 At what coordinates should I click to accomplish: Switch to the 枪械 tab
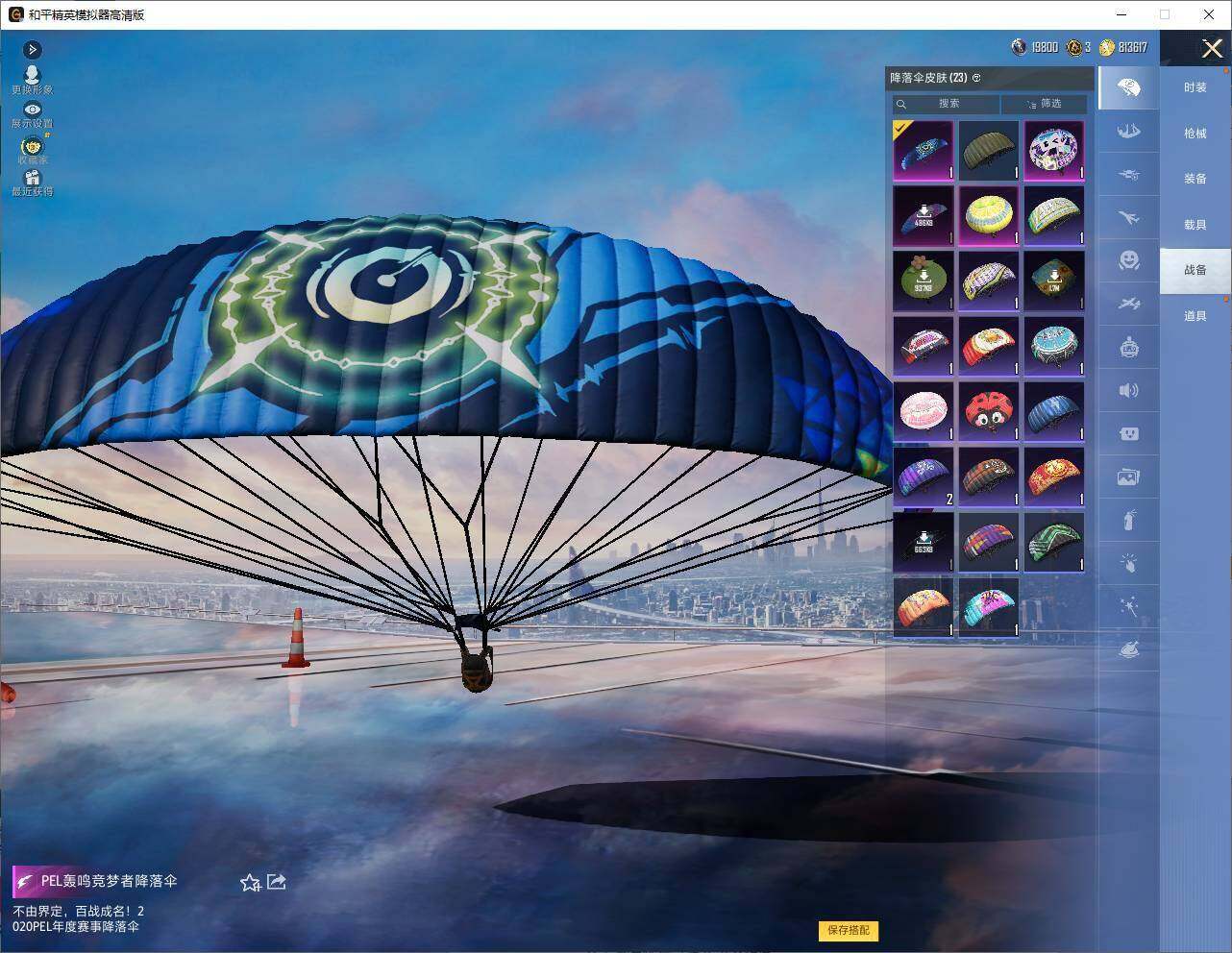(1195, 134)
